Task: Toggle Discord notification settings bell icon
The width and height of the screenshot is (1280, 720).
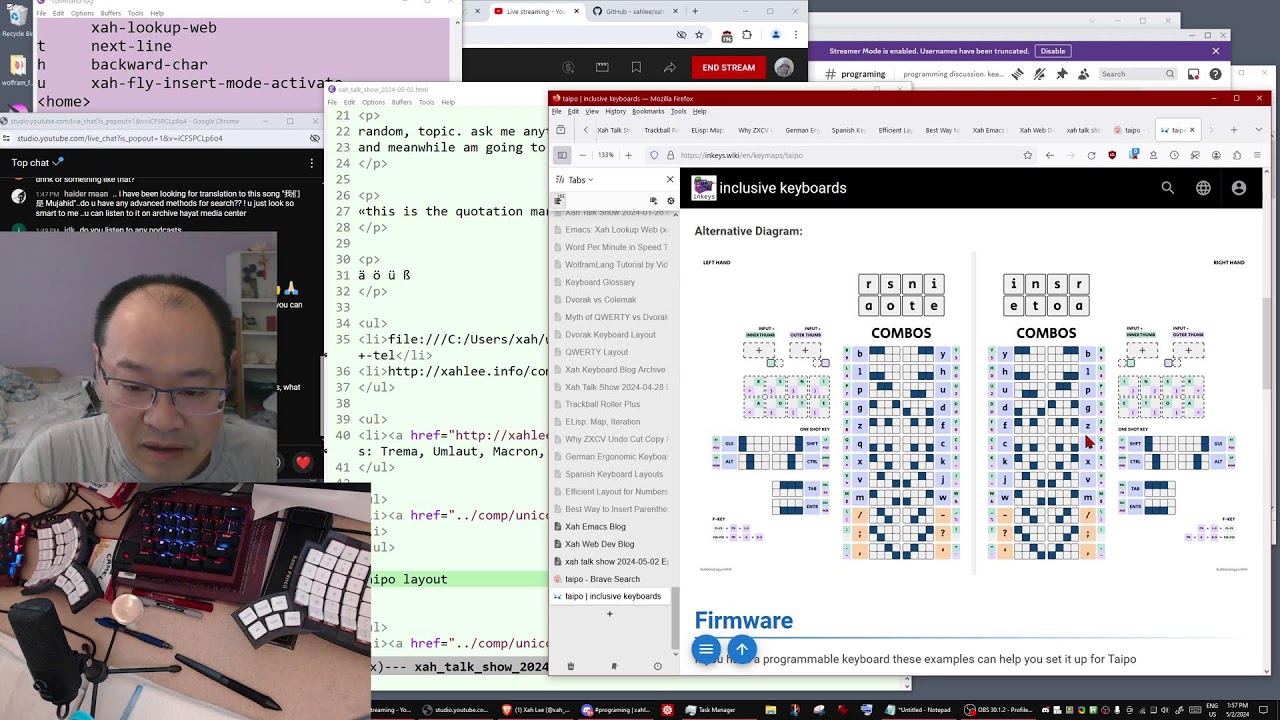Action: [1040, 74]
